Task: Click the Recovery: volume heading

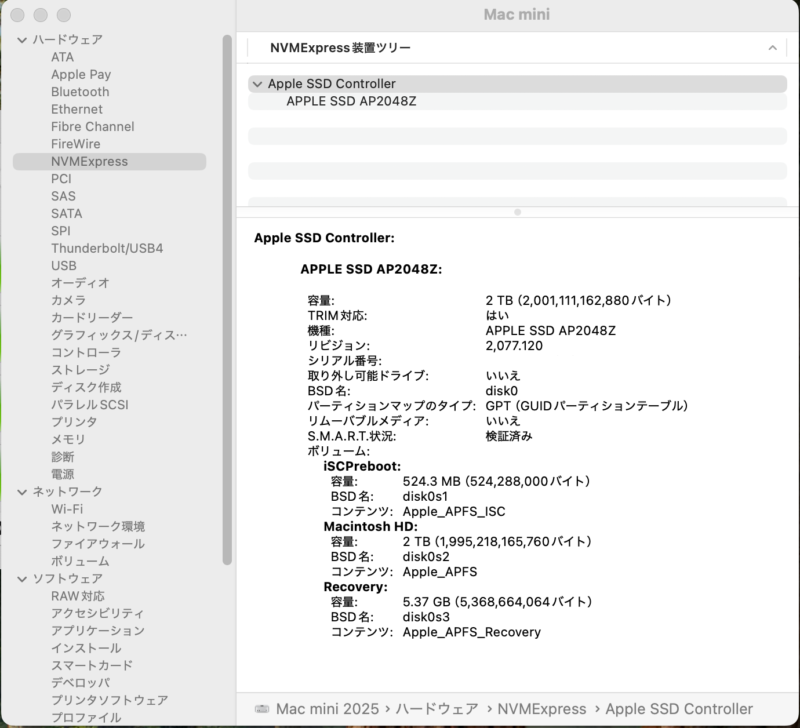Action: pyautogui.click(x=356, y=587)
